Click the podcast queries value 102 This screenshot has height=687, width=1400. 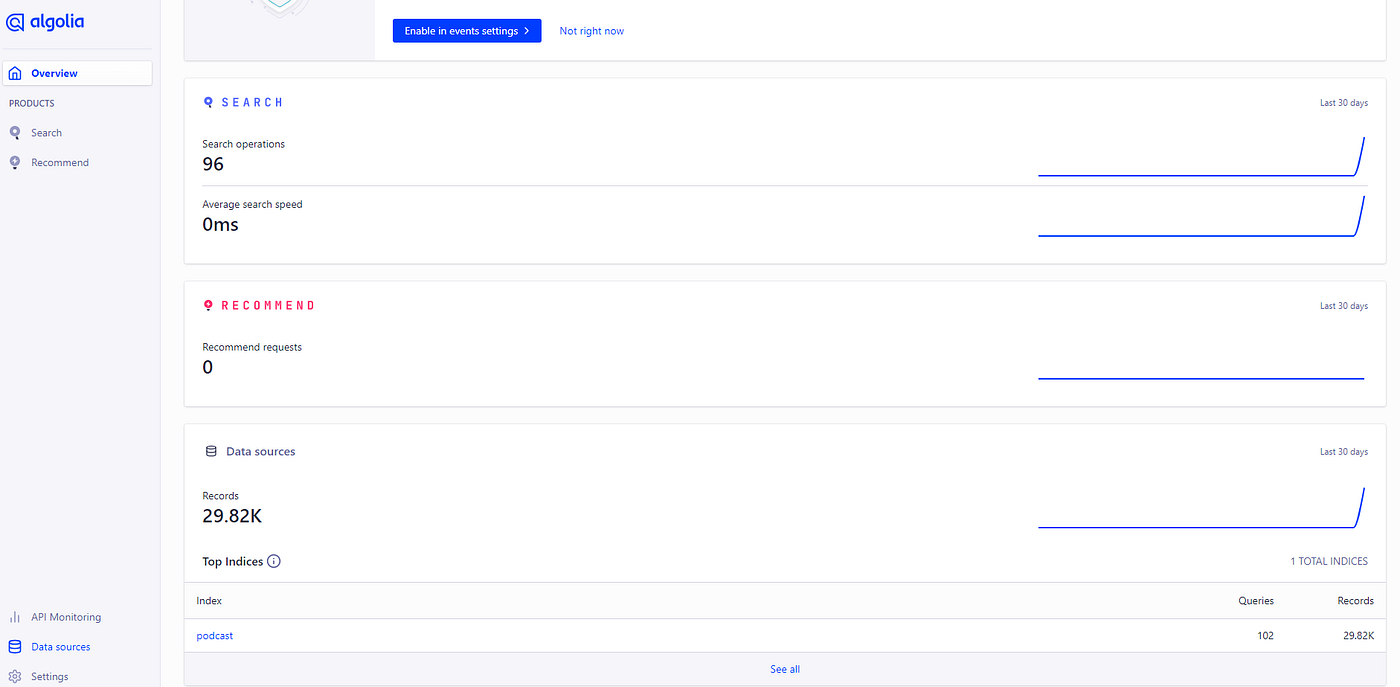click(x=1264, y=635)
